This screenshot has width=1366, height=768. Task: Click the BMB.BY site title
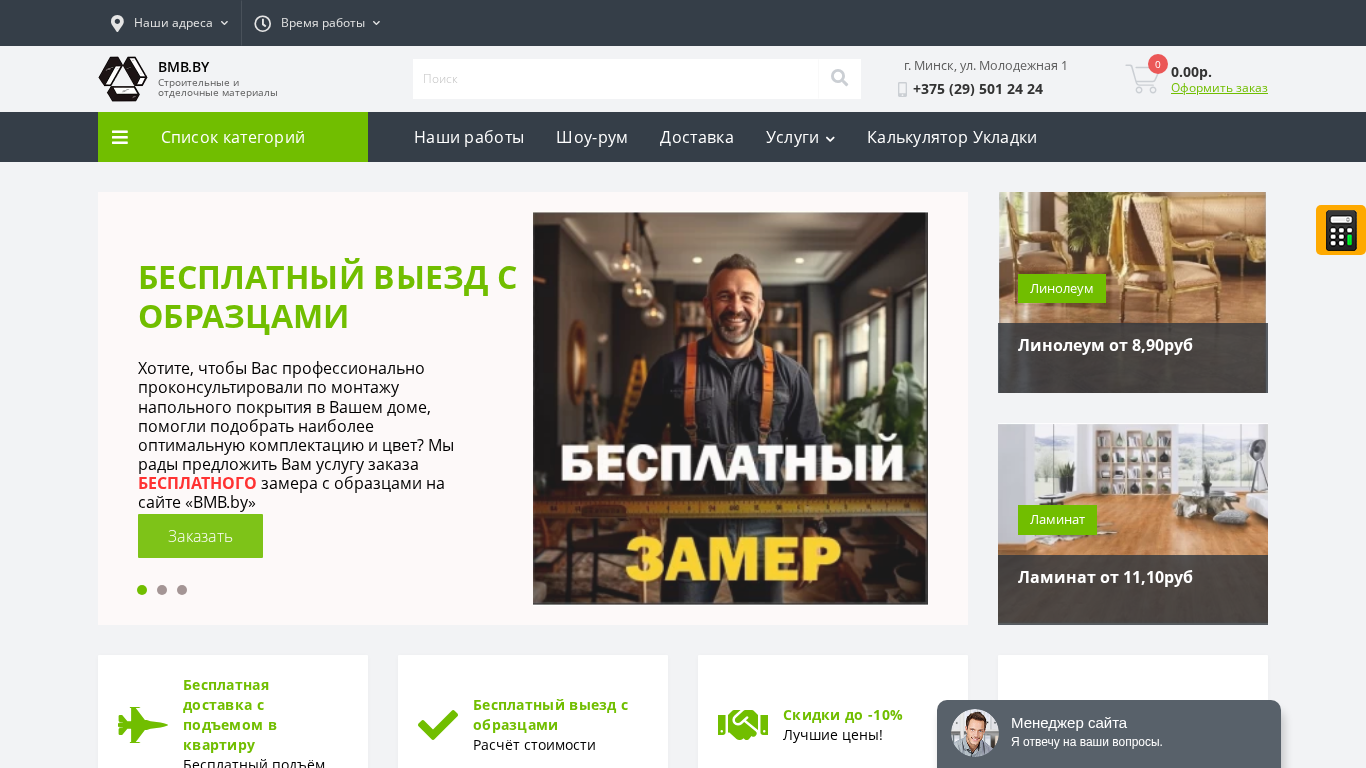[184, 67]
